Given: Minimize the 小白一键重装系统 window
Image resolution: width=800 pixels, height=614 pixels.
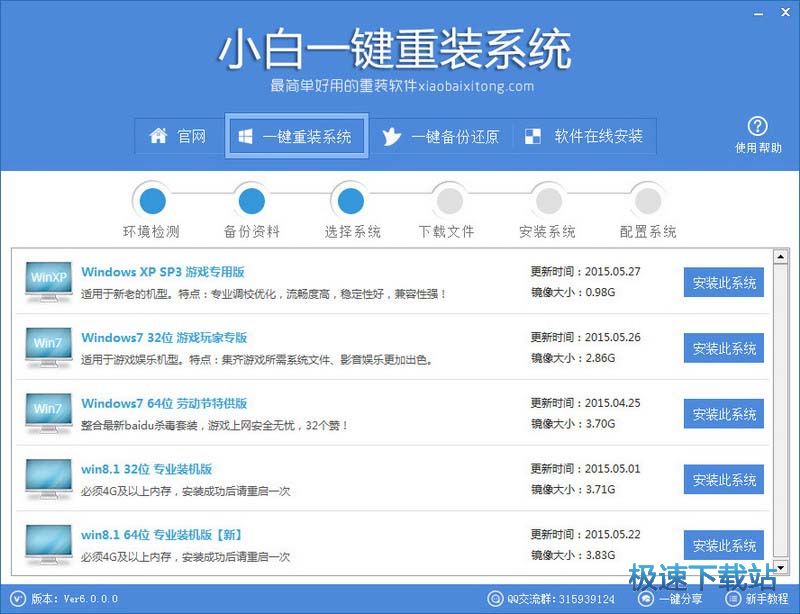Looking at the screenshot, I should point(759,13).
